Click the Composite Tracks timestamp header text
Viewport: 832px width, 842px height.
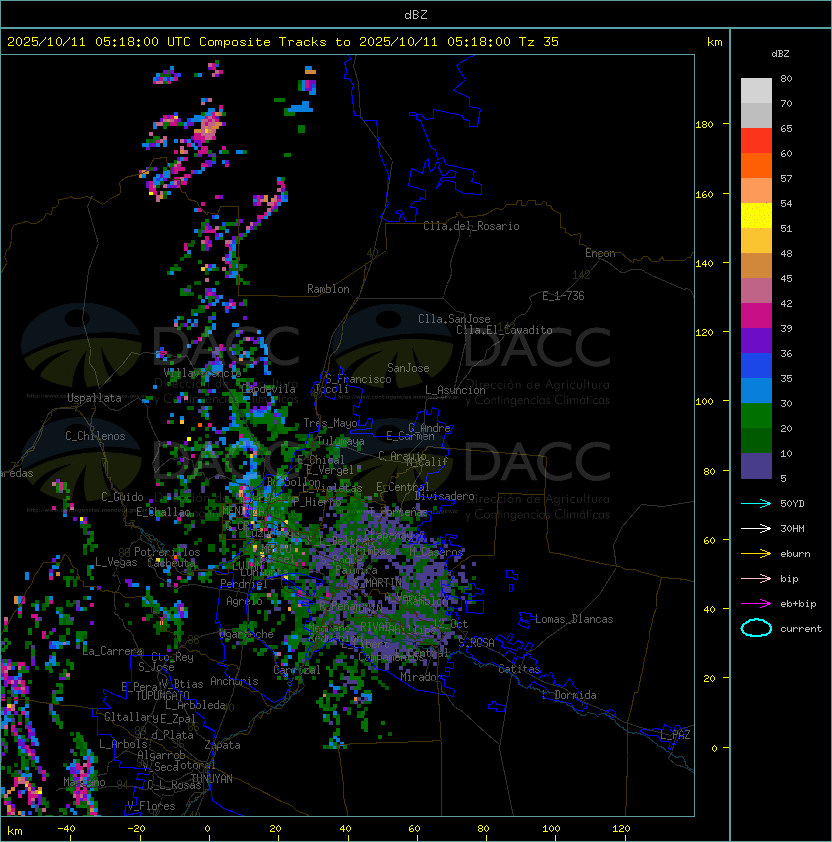click(283, 42)
